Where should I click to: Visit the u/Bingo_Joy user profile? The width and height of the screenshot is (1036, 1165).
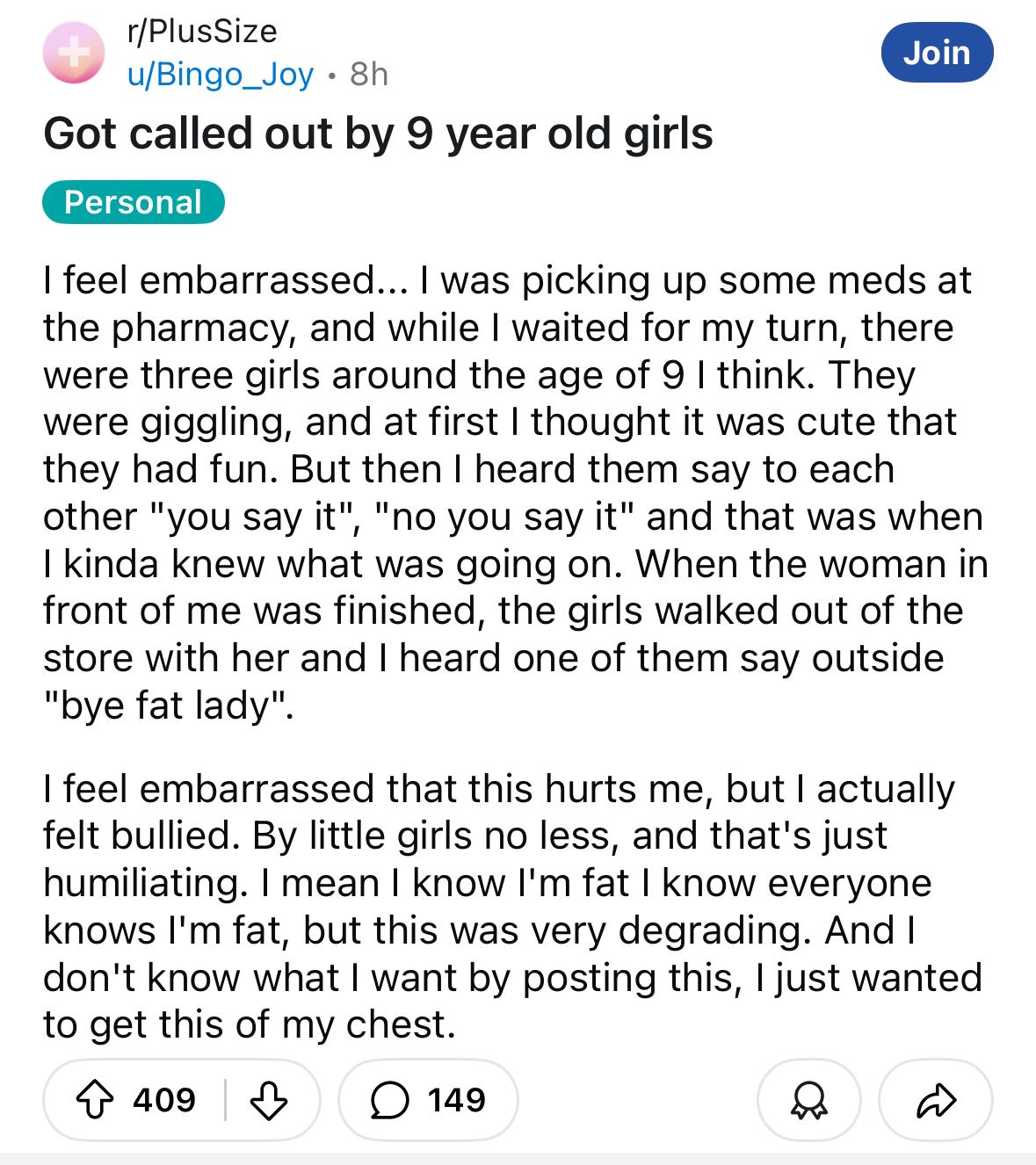coord(221,76)
